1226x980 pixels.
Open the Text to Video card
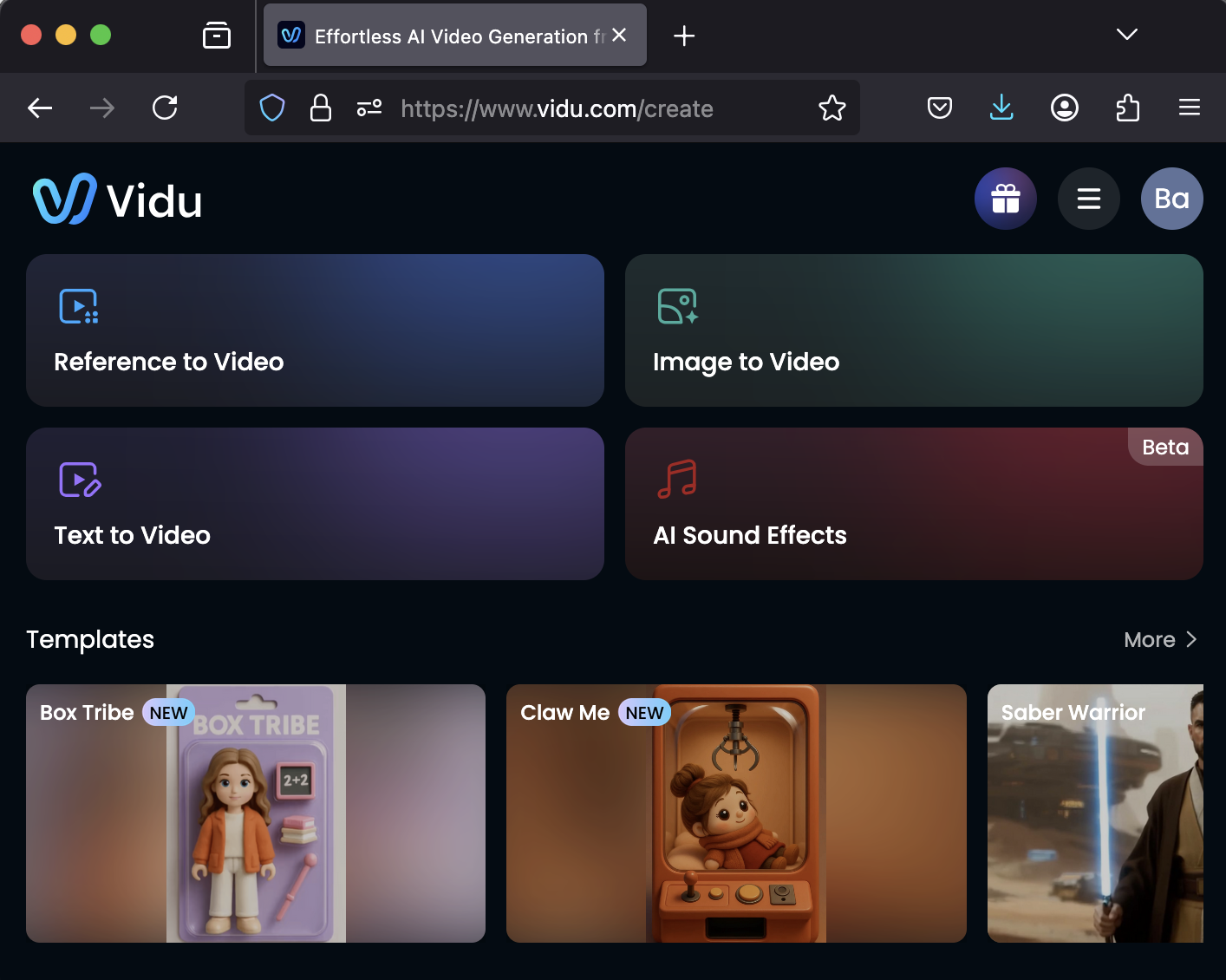click(x=315, y=504)
